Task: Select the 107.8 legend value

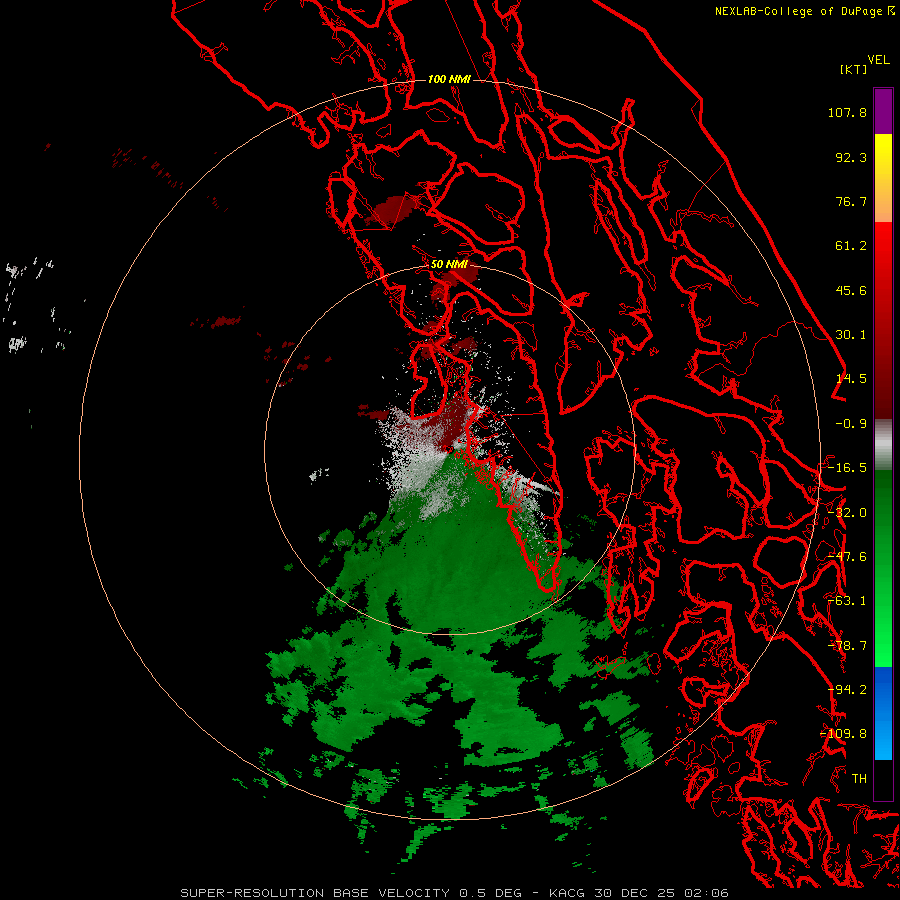Action: pyautogui.click(x=847, y=112)
